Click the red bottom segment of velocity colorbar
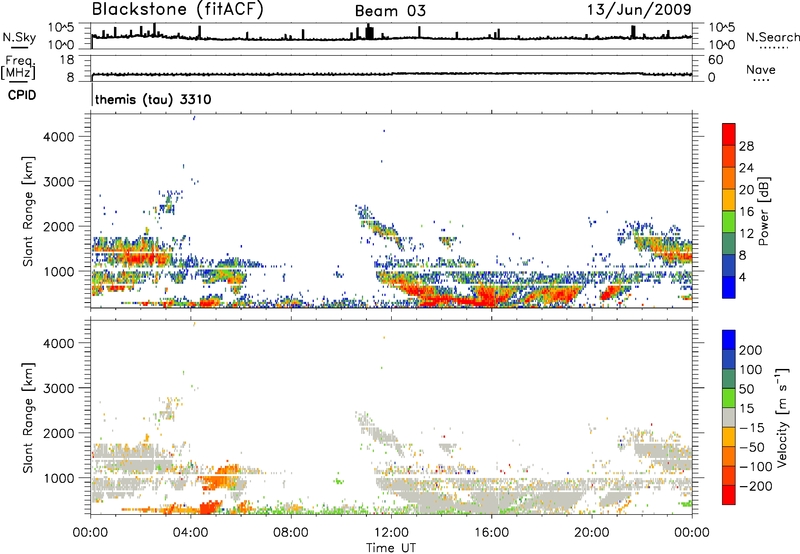800x554 pixels. pos(729,495)
